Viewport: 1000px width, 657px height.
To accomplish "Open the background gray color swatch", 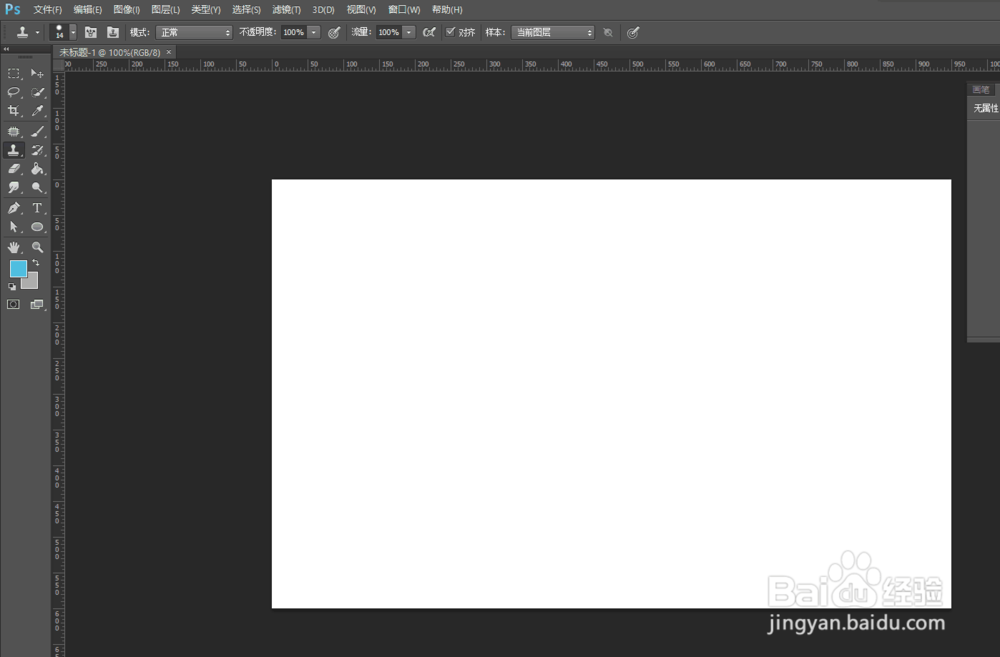I will [32, 282].
